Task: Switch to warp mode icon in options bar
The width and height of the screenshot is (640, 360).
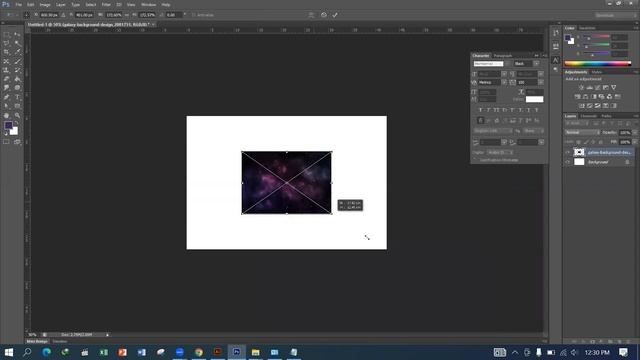Action: (311, 15)
